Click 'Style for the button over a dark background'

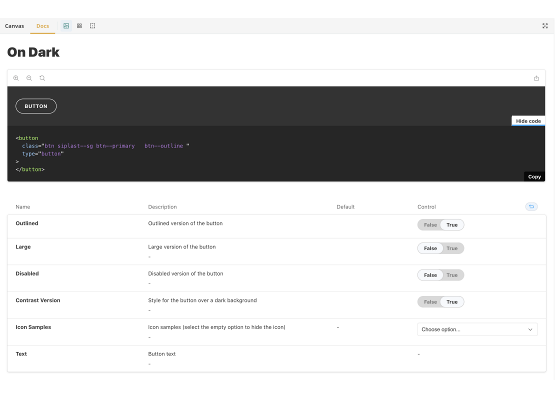point(202,300)
